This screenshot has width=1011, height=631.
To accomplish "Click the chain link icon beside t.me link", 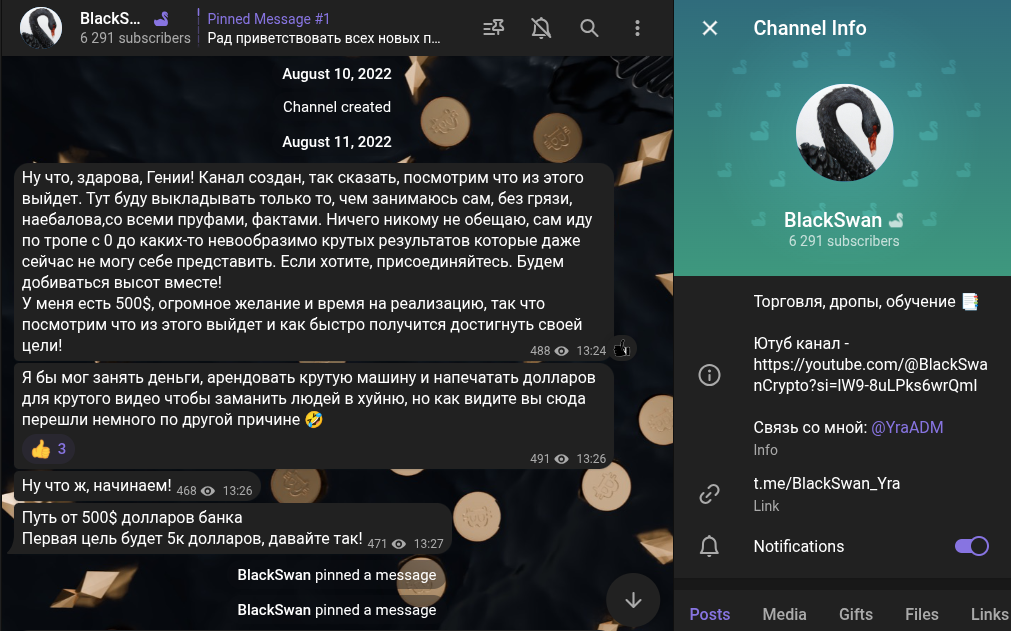I will (x=709, y=494).
